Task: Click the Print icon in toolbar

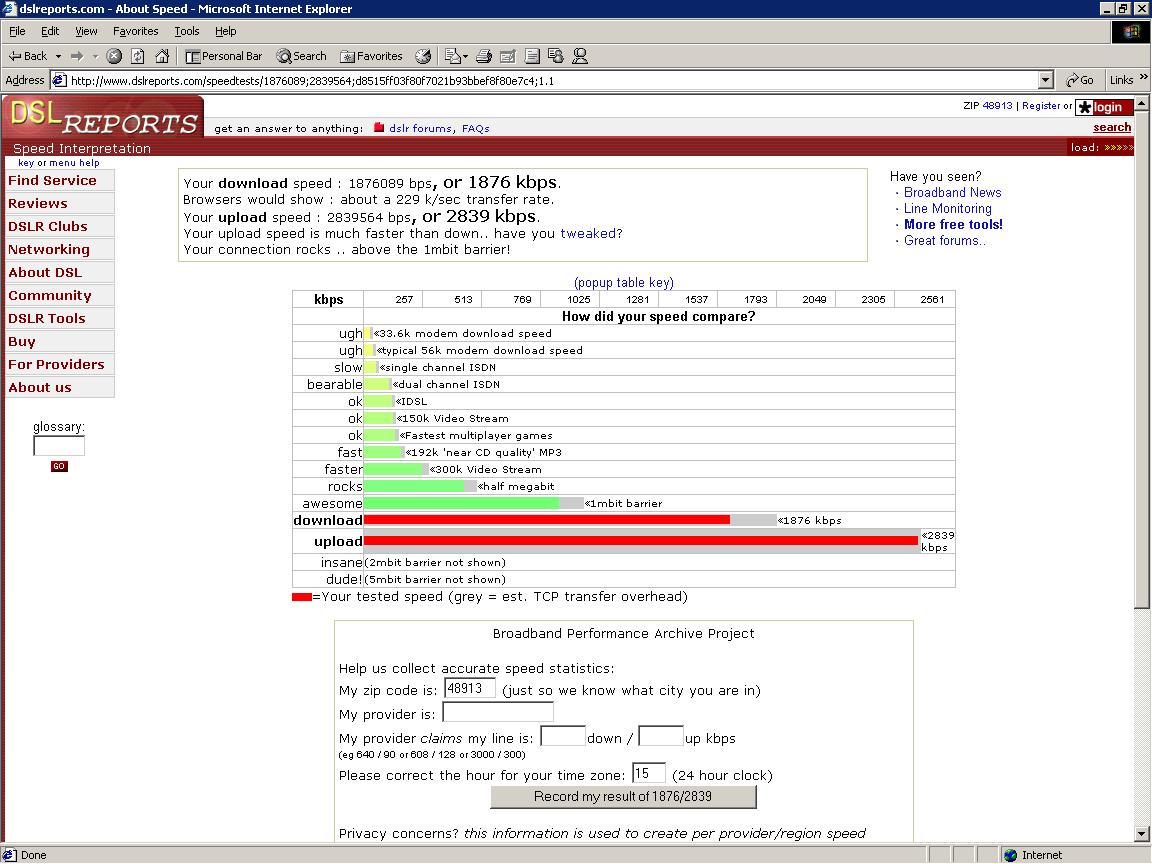Action: click(484, 57)
